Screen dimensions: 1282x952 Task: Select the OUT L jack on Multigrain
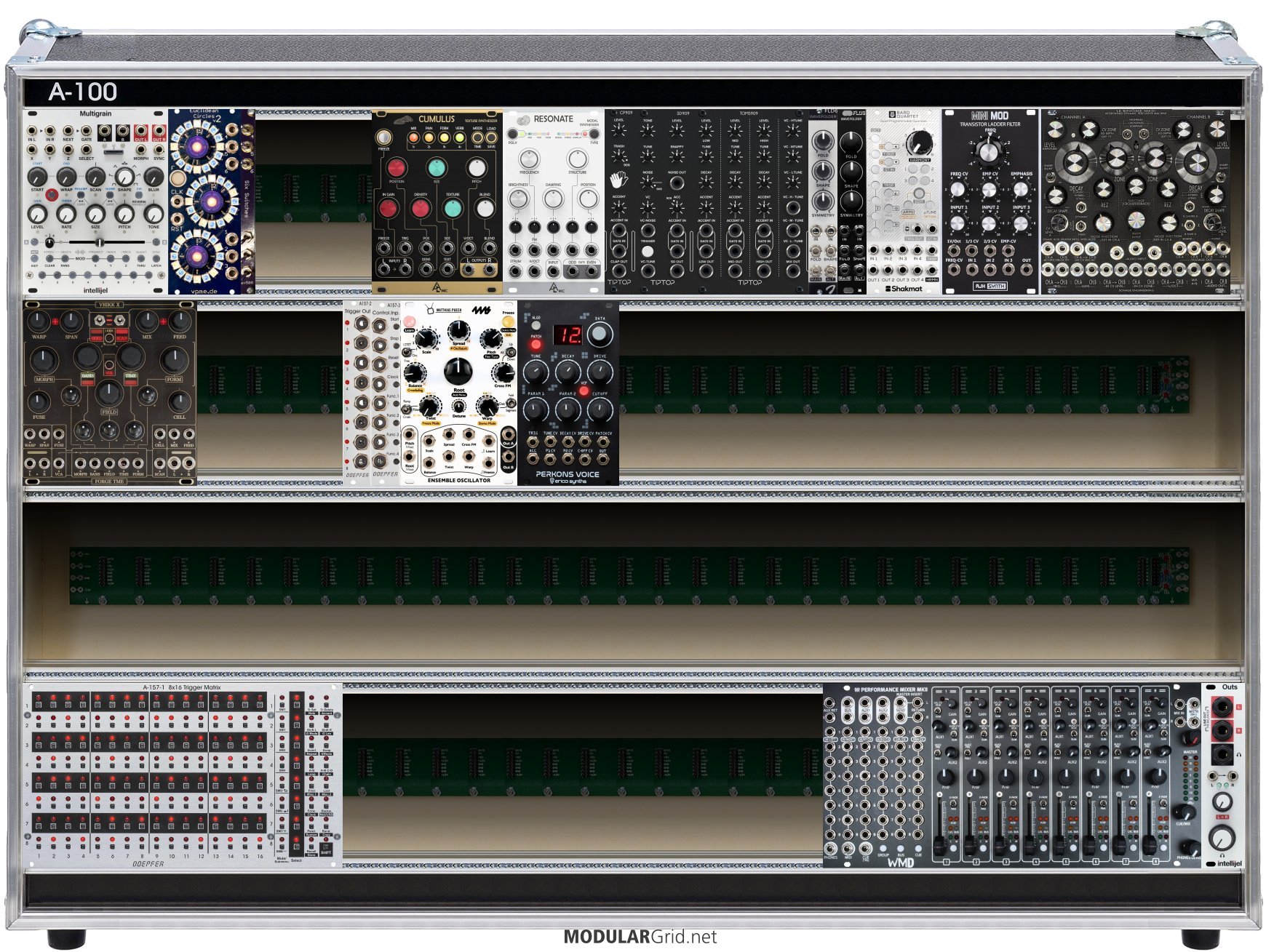pos(140,132)
